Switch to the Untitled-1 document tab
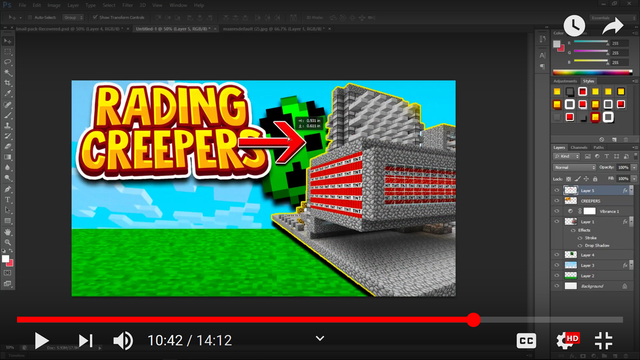 pyautogui.click(x=173, y=29)
